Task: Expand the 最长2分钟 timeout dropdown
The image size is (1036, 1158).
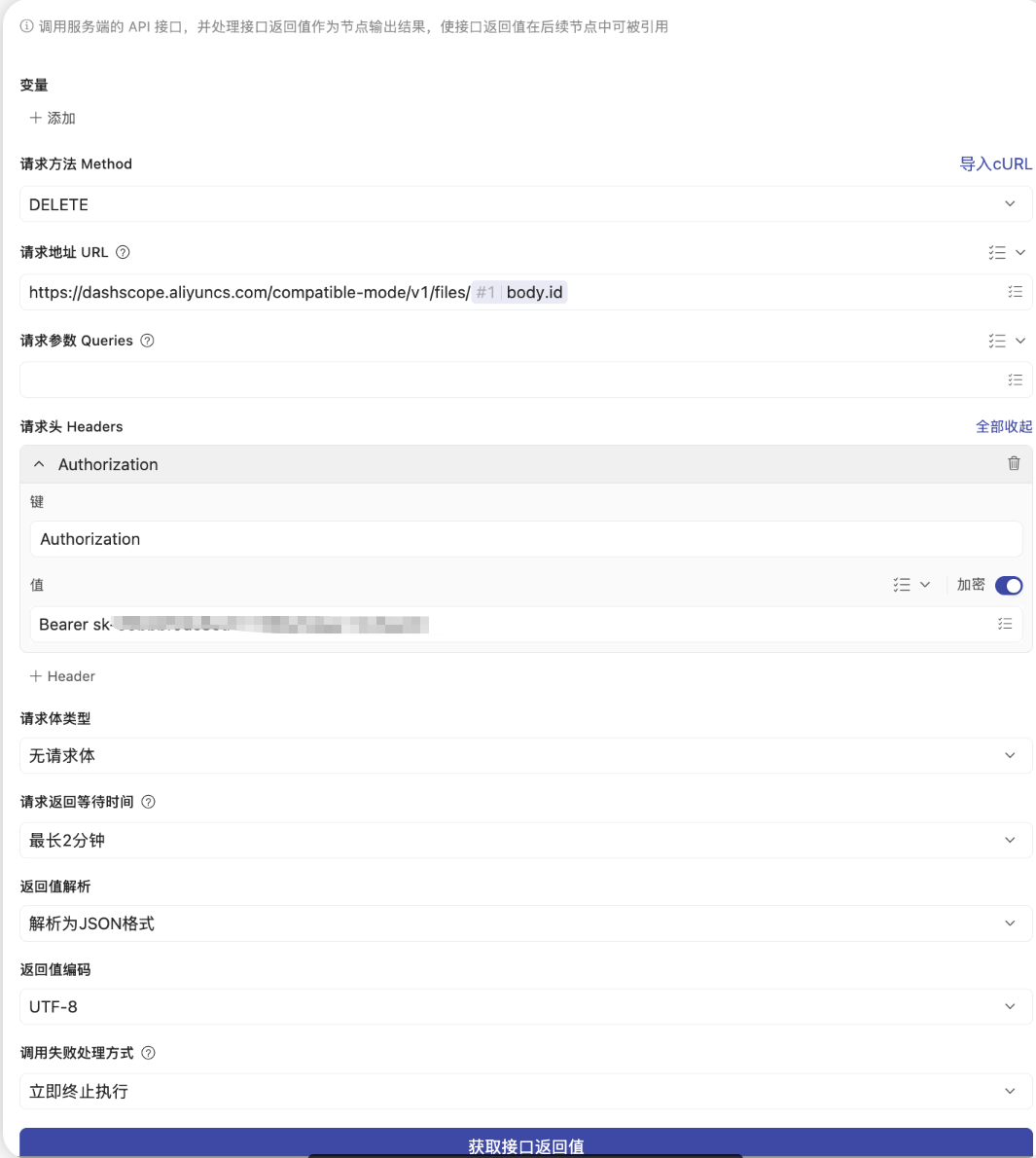Action: 525,840
